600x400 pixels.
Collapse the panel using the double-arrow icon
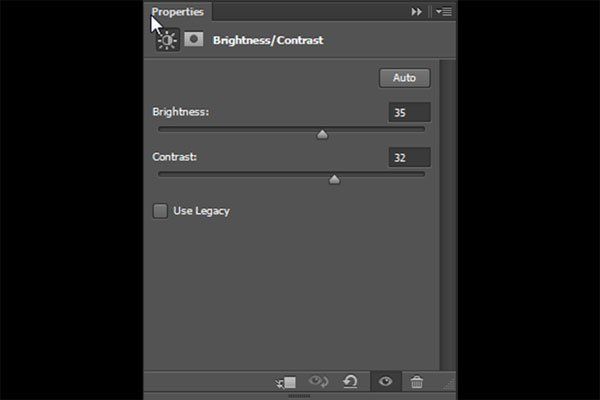pos(416,12)
